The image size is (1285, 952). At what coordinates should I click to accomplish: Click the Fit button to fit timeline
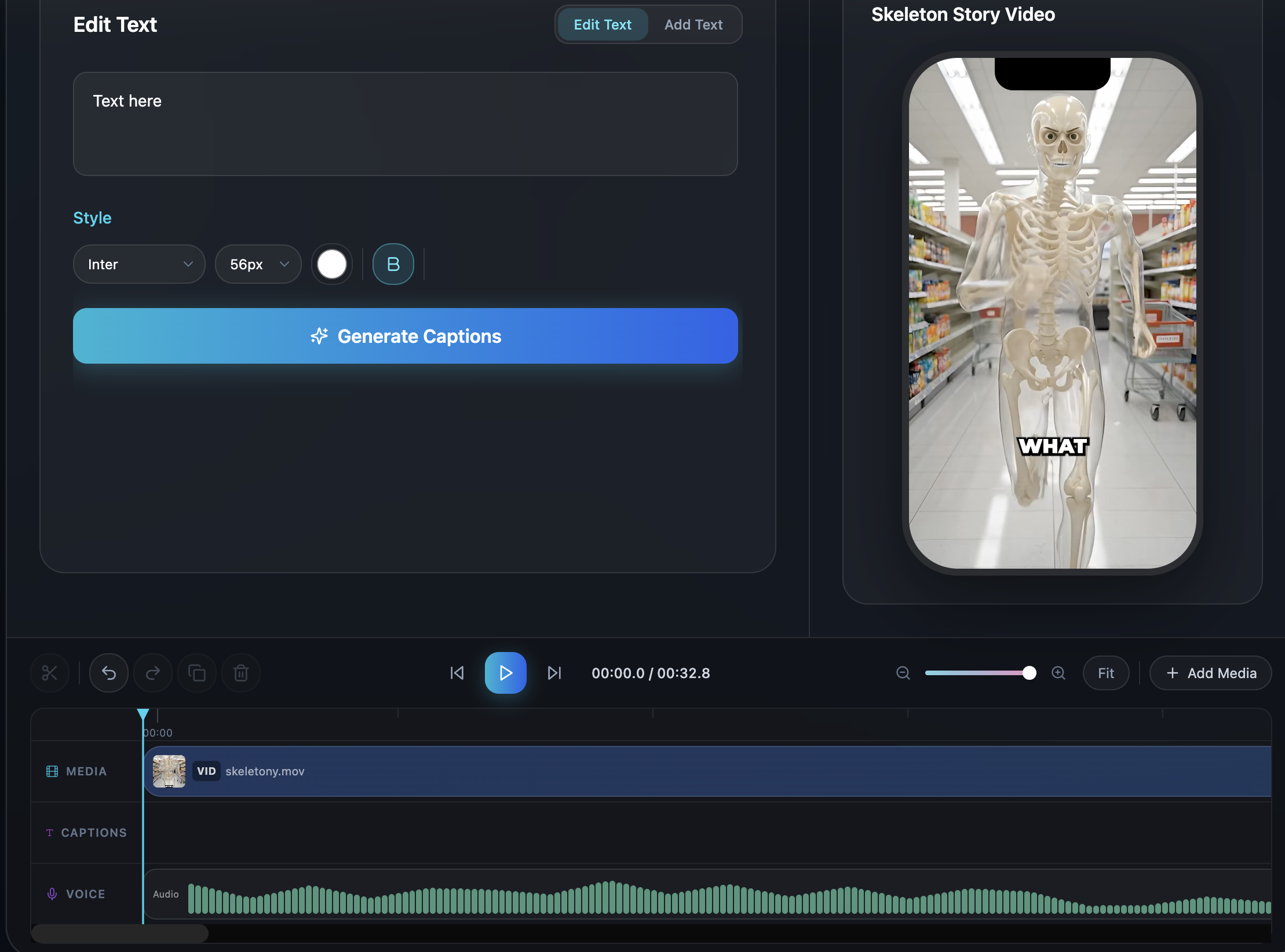coord(1106,673)
